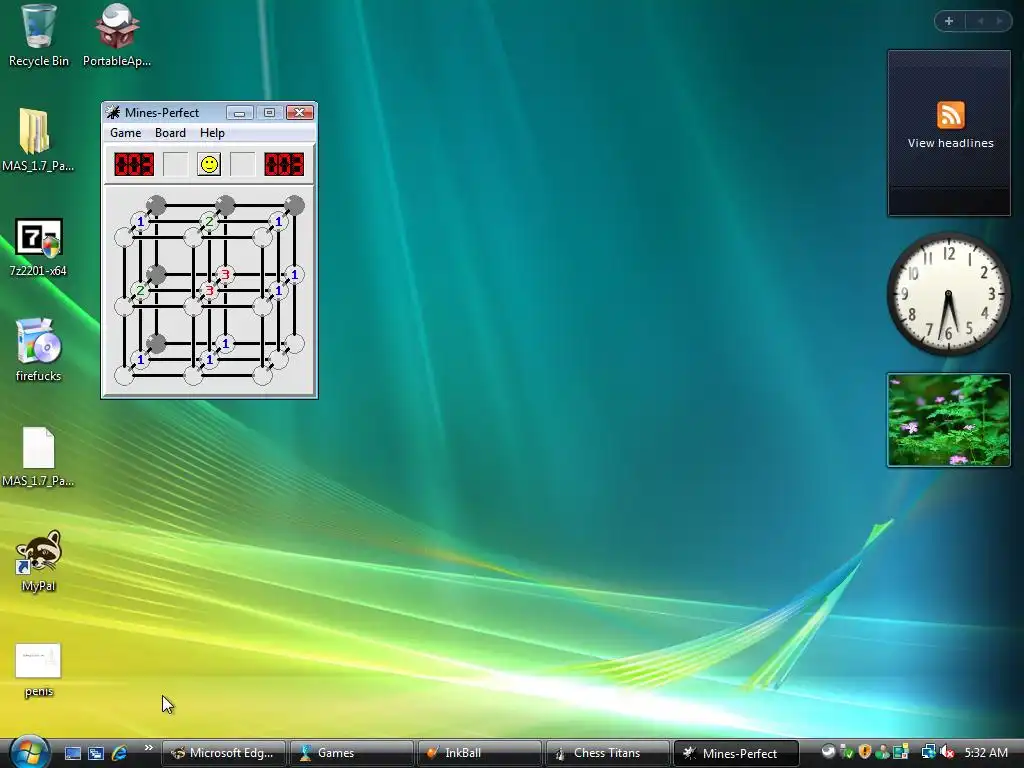Click the flower slideshow gadget picture
This screenshot has width=1024, height=768.
point(949,420)
